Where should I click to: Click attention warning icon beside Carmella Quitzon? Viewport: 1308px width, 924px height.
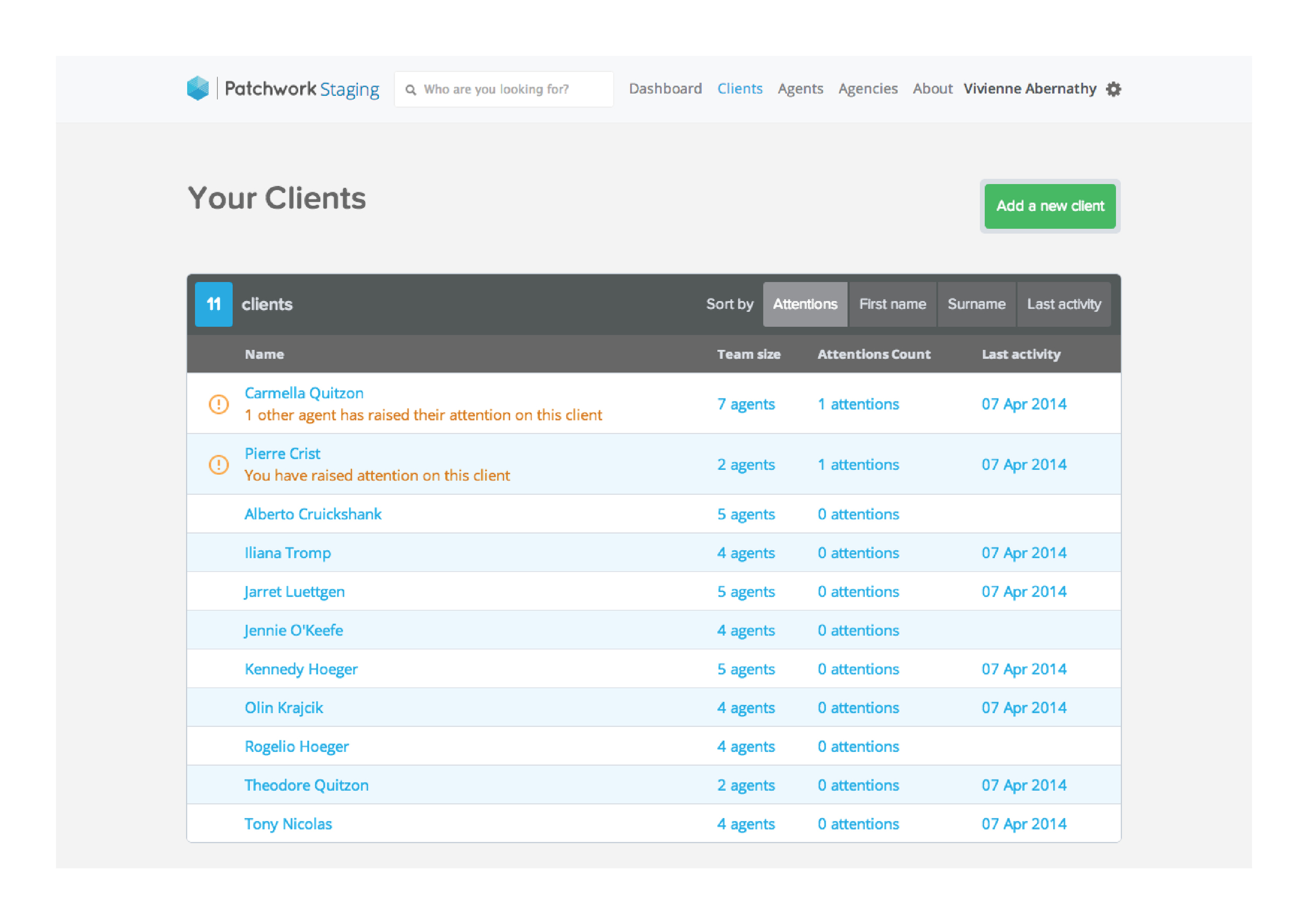218,404
